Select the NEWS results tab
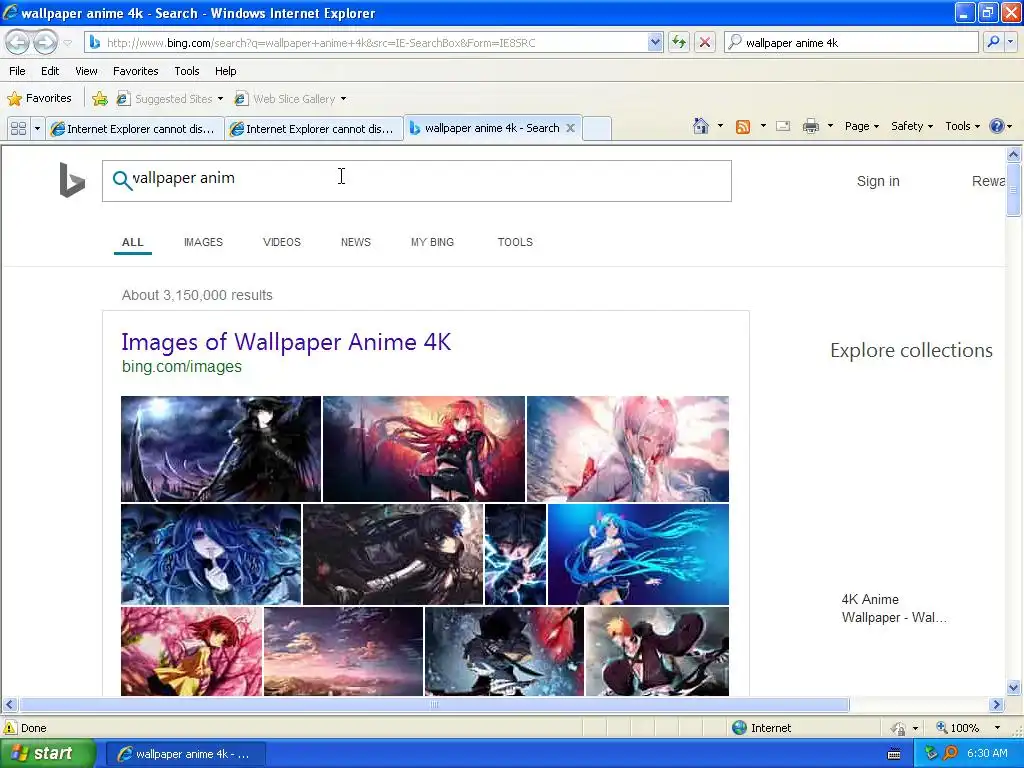Screen dimensions: 1024x768 (x=356, y=242)
